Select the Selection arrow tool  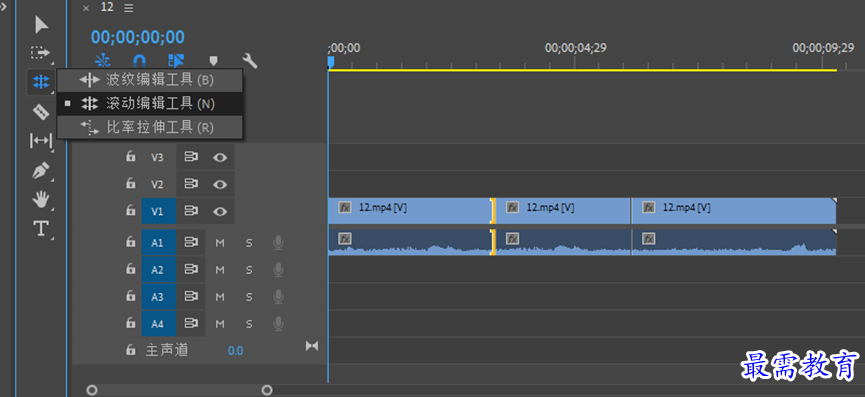click(x=41, y=25)
